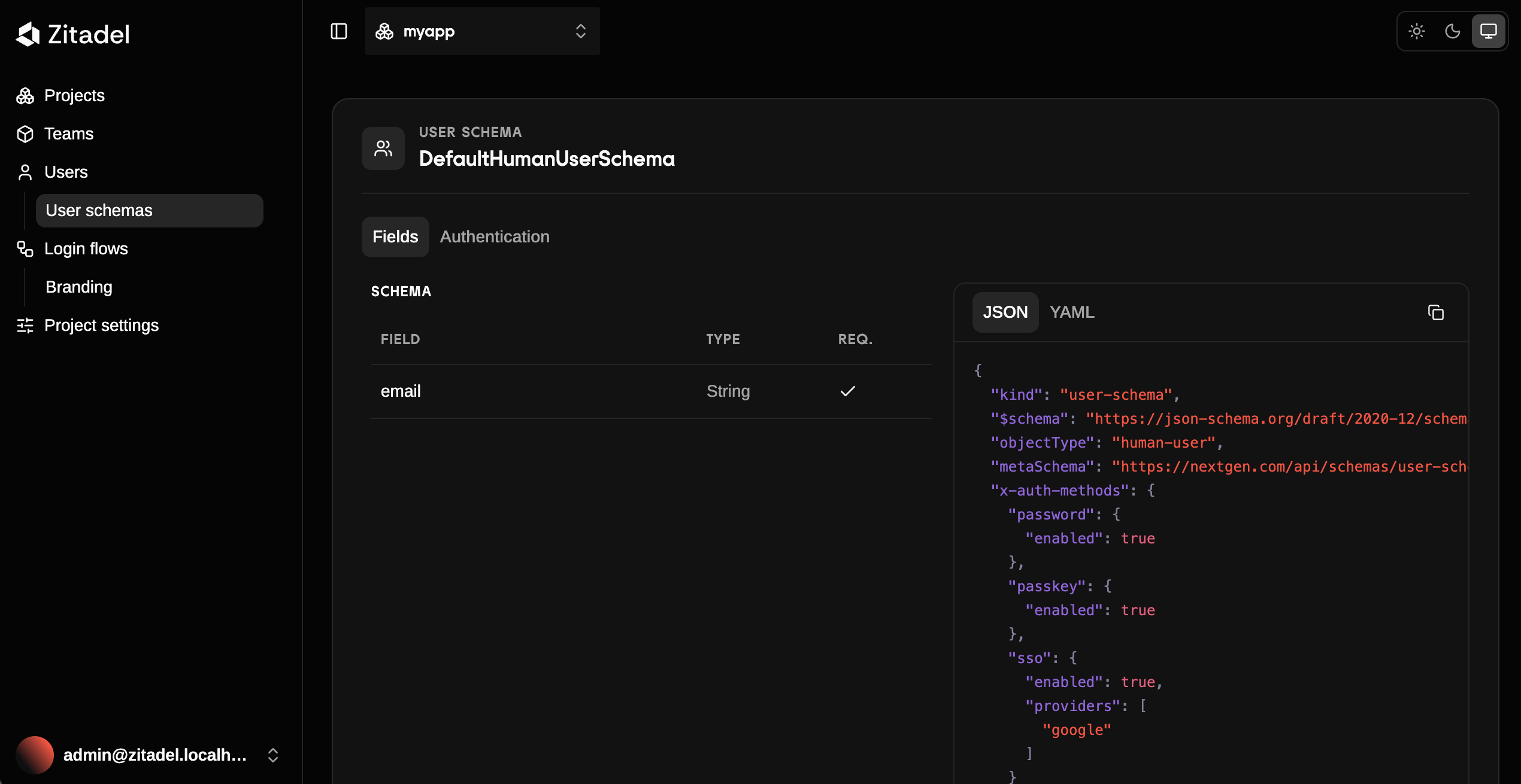Viewport: 1521px width, 784px height.
Task: Click the Login flows icon
Action: [25, 249]
